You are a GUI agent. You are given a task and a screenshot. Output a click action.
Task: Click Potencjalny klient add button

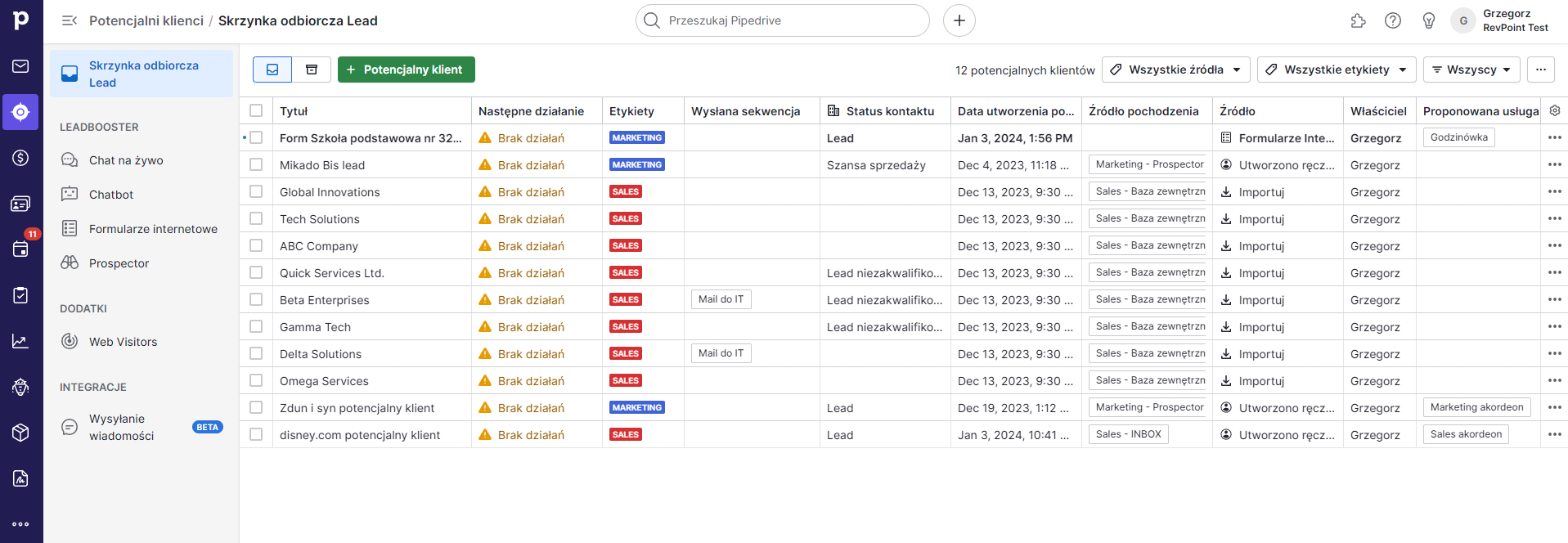[x=407, y=70]
